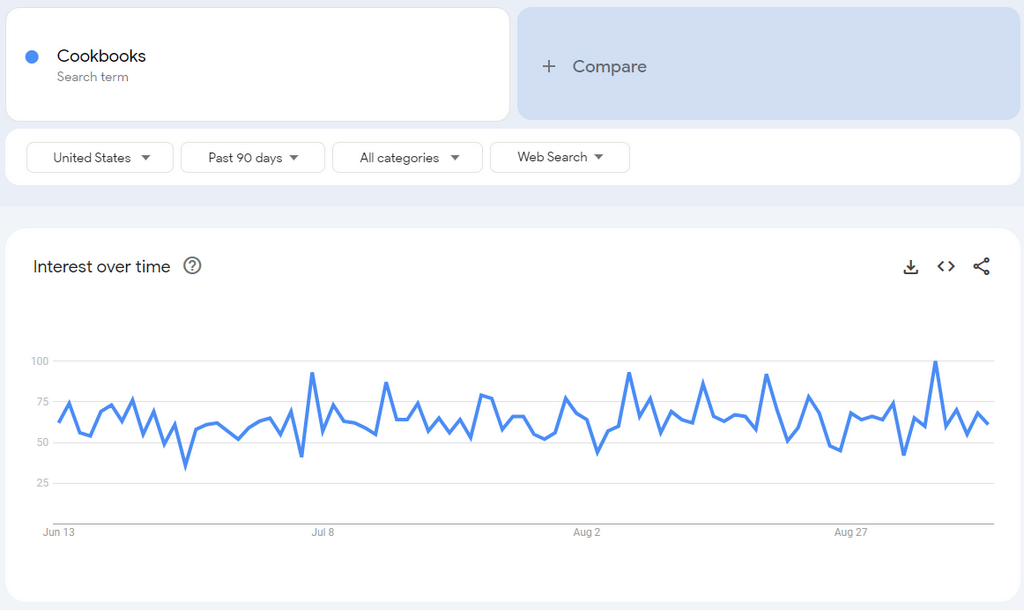The height and width of the screenshot is (610, 1024).
Task: Open the Web Search dropdown arrow
Action: point(598,157)
